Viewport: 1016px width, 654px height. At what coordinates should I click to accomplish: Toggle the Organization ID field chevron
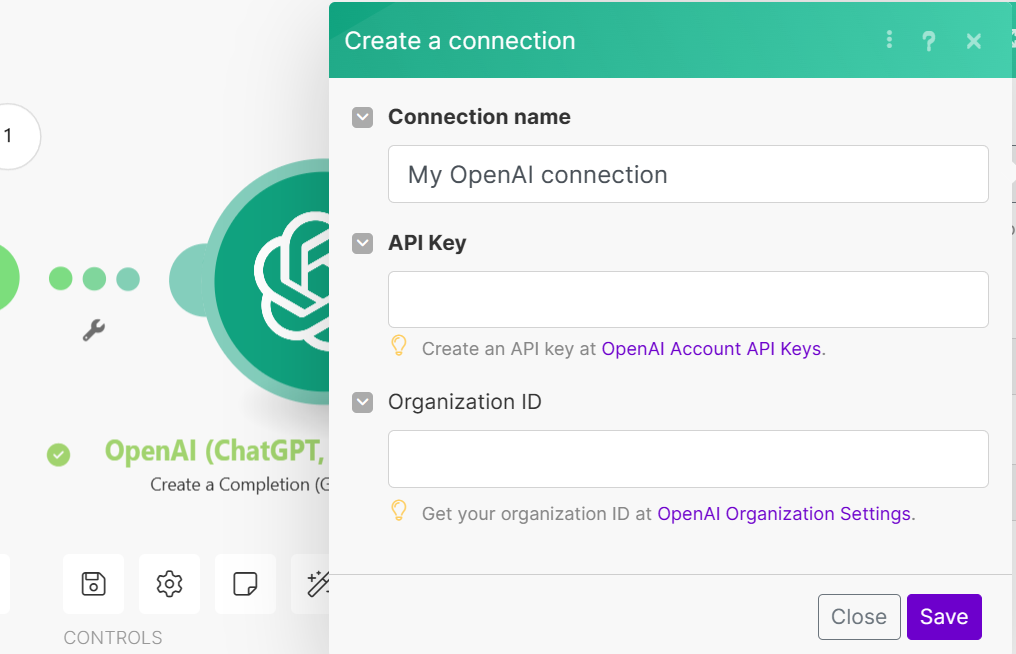tap(362, 402)
